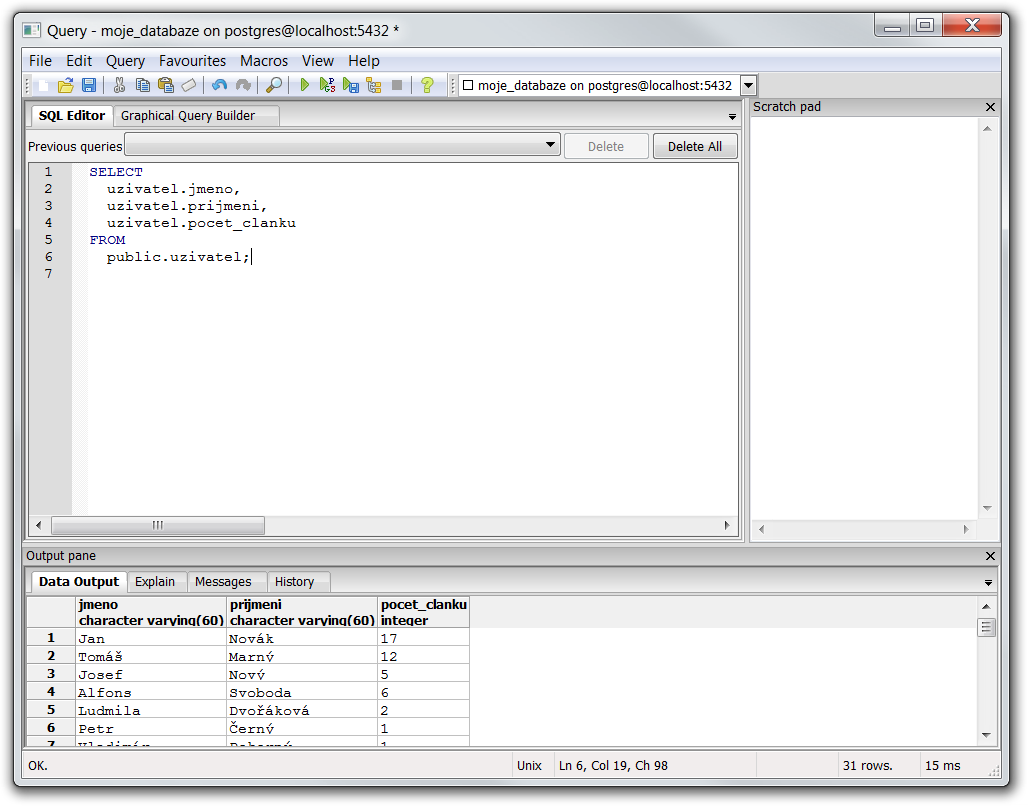Switch to the Messages output tab
1028x806 pixels.
pyautogui.click(x=223, y=582)
